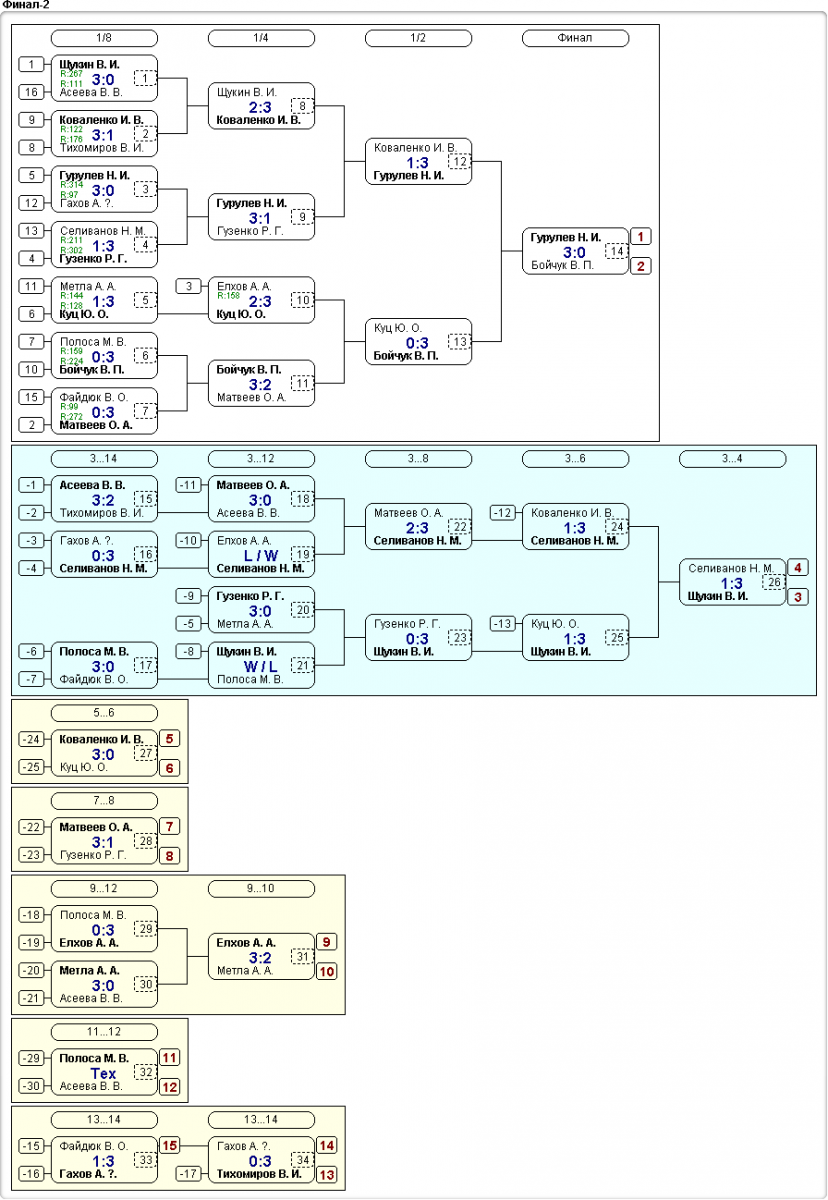Click the "11...12" round header

pos(104,1032)
